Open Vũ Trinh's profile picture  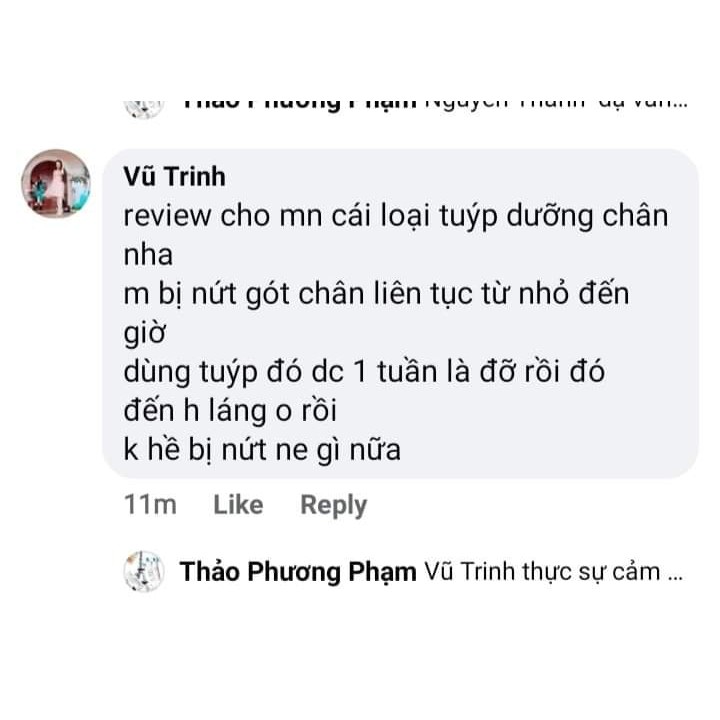tap(56, 183)
